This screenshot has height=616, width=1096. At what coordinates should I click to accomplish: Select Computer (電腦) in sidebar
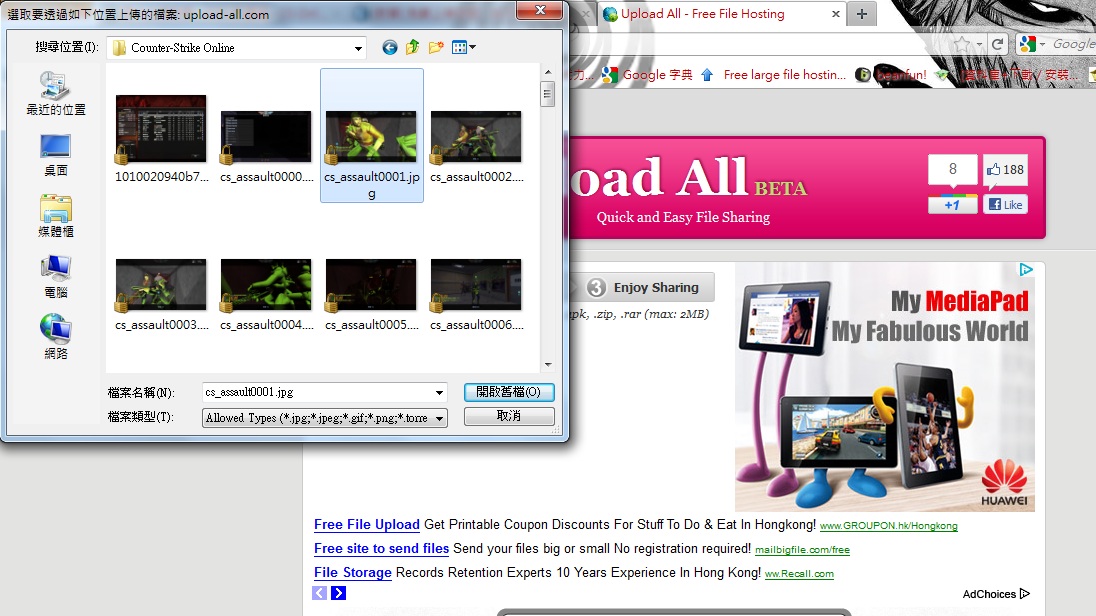click(x=56, y=276)
